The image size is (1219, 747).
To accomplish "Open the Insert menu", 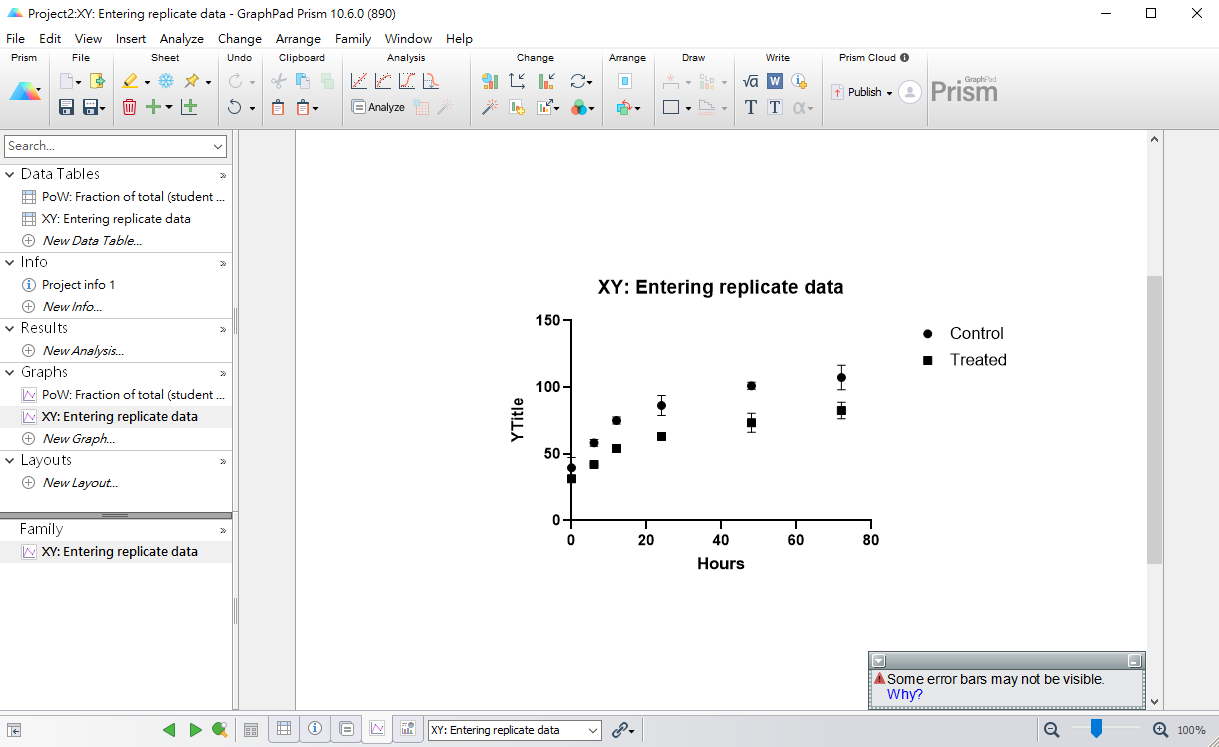I will pyautogui.click(x=131, y=38).
